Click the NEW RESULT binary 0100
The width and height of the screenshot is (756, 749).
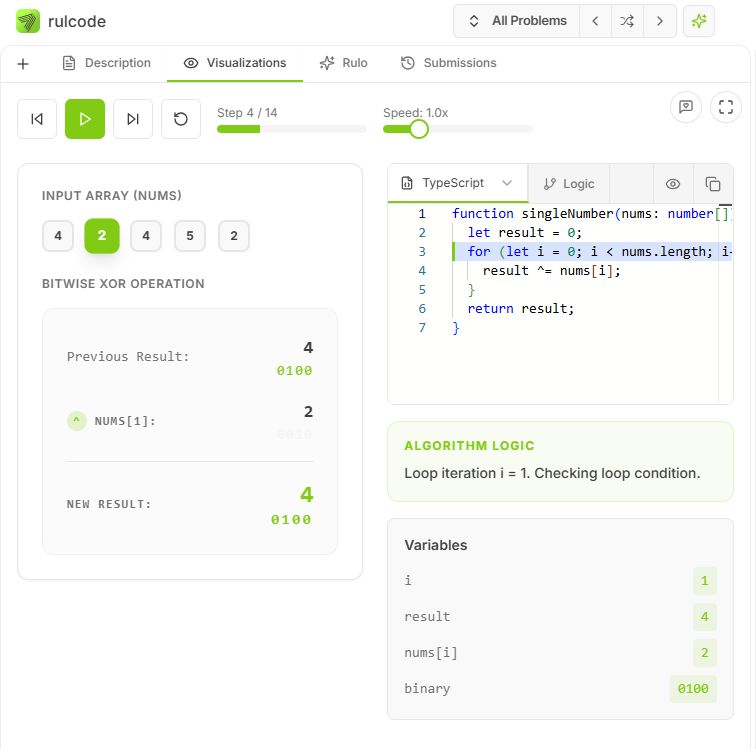[291, 519]
